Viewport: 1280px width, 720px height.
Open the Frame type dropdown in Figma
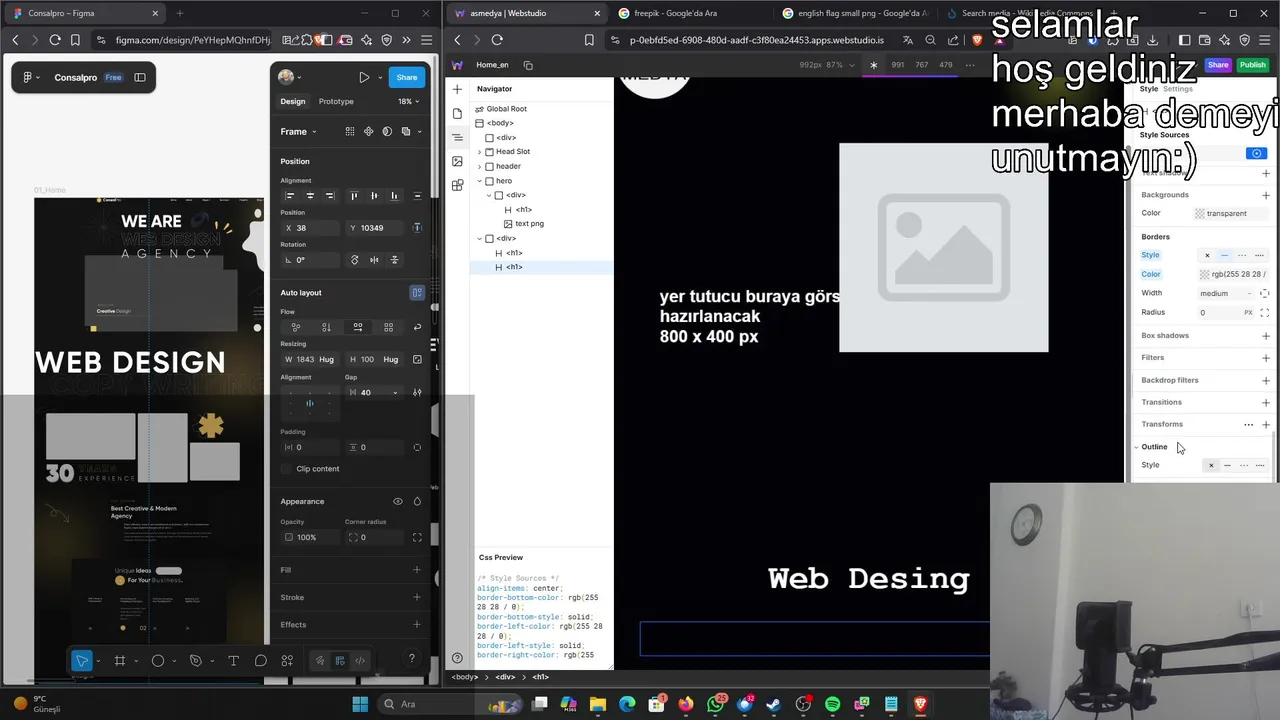coord(298,131)
